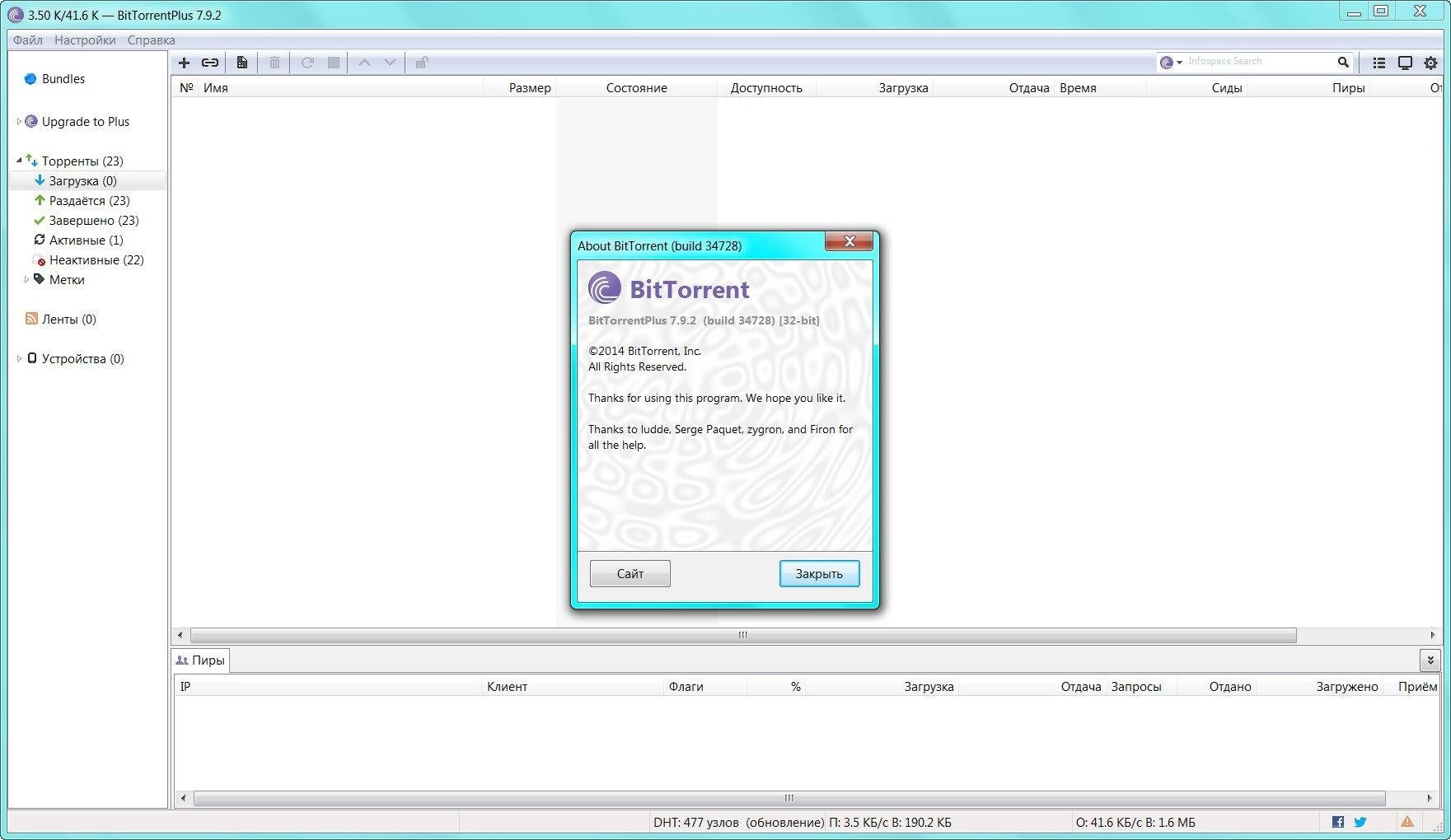Click the BitTorrent logo in About dialog
1451x840 pixels.
[604, 288]
